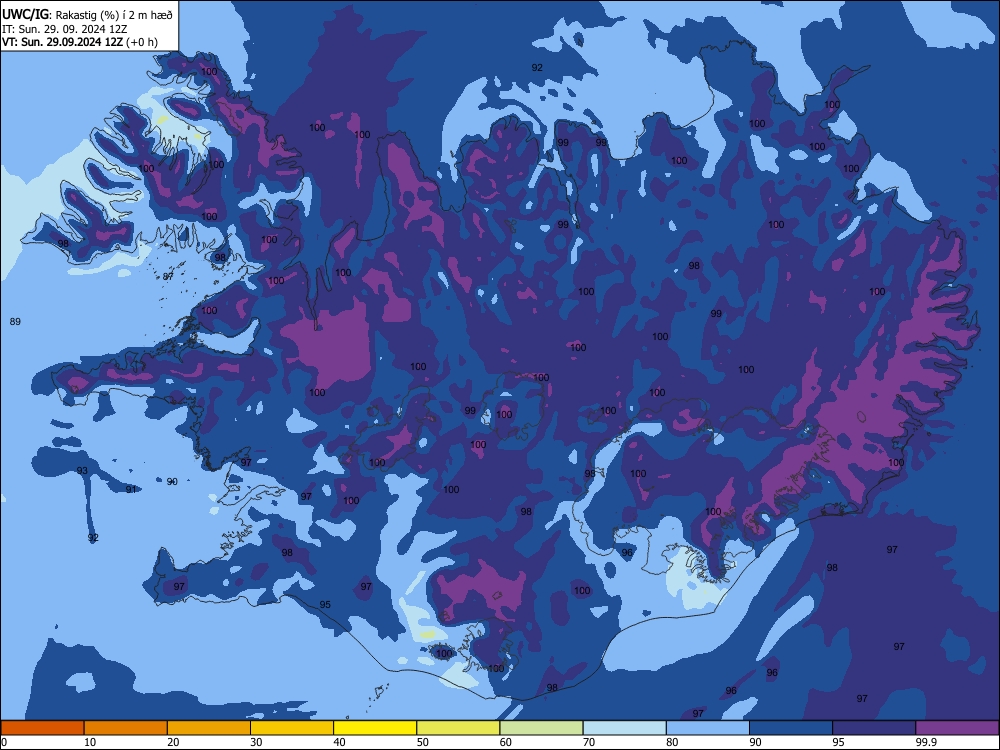Screen dimensions: 1000x750
Task: Click the 'VT: Sun. 29.09.2024 12Z (+0 h)' line
Action: pyautogui.click(x=80, y=42)
